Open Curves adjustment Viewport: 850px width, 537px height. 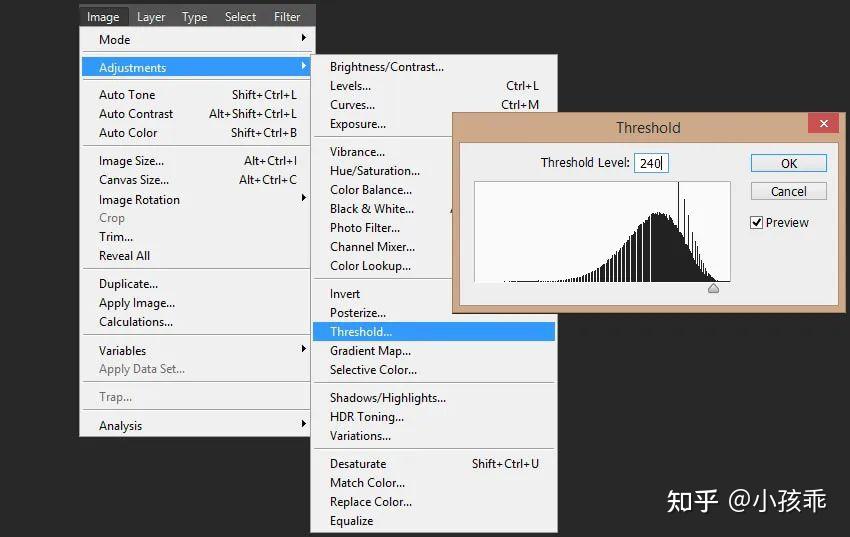coord(434,105)
